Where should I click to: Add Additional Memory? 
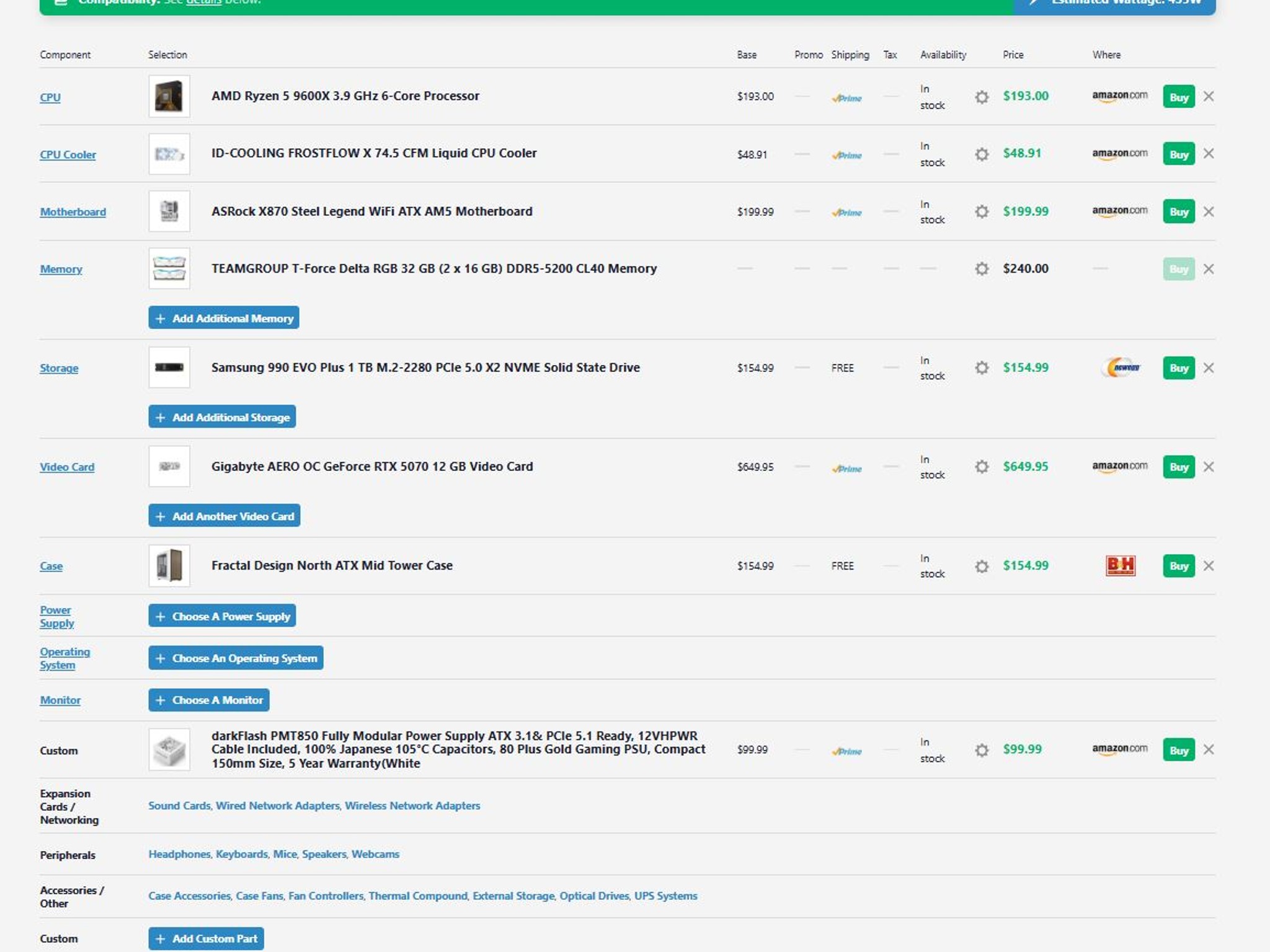pyautogui.click(x=224, y=317)
